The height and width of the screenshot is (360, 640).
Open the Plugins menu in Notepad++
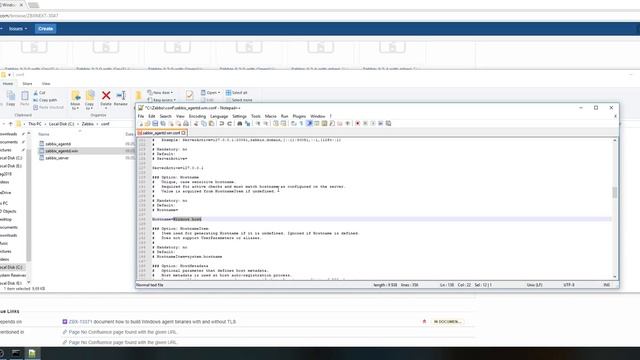click(299, 116)
